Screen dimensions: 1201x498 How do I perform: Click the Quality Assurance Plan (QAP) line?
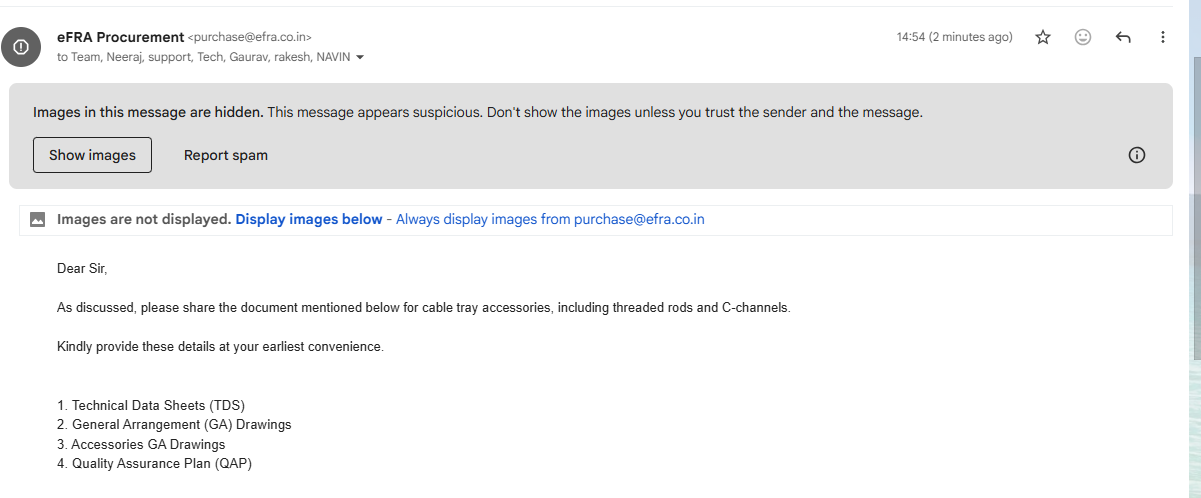pos(155,463)
